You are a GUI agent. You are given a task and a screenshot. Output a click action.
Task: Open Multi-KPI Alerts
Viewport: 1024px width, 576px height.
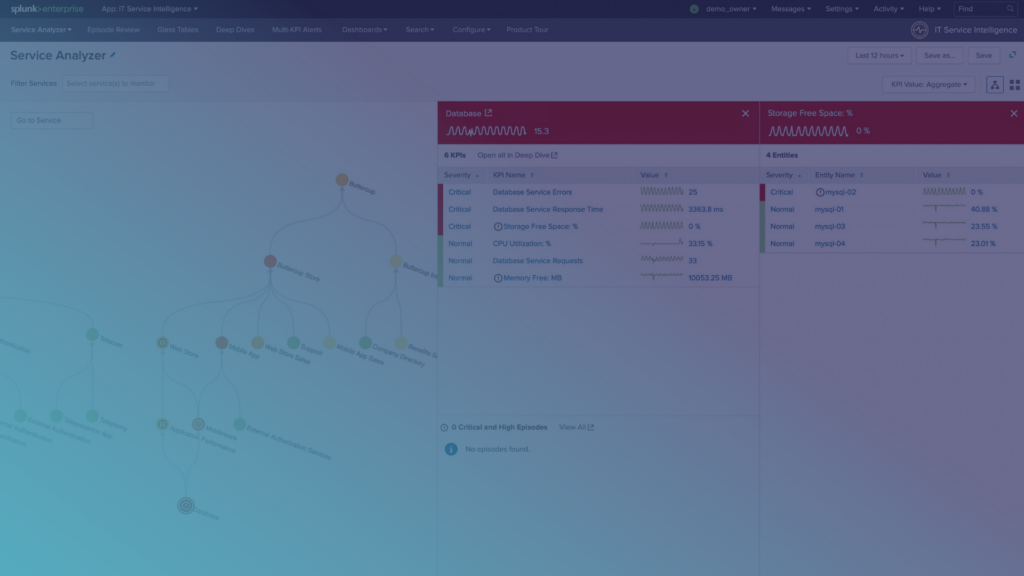296,30
